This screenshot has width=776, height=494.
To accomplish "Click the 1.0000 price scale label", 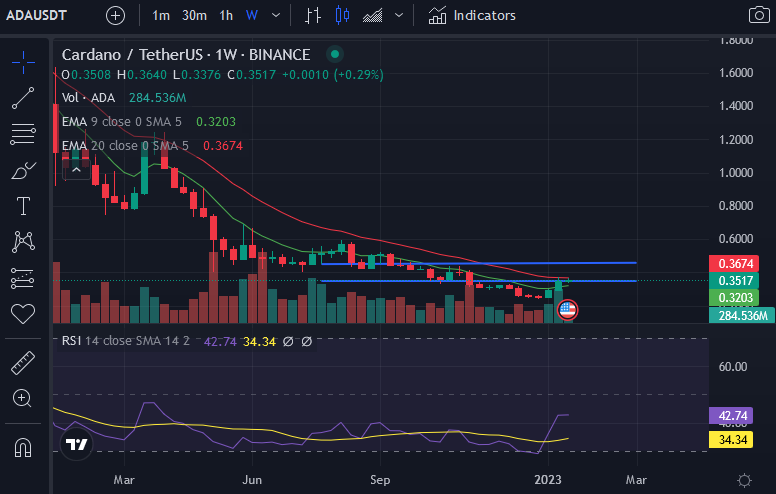I will pos(736,172).
